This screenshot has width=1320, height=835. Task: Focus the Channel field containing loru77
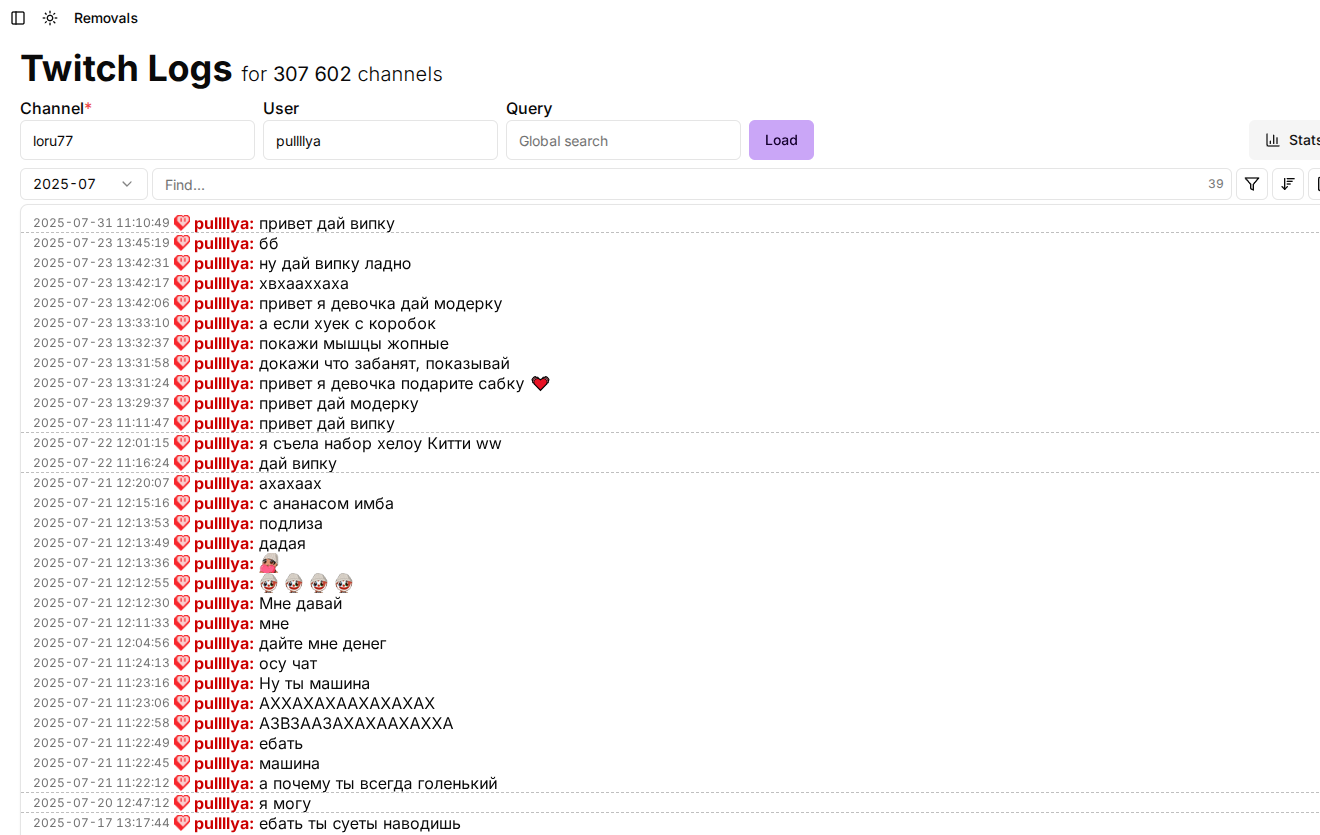tap(137, 140)
